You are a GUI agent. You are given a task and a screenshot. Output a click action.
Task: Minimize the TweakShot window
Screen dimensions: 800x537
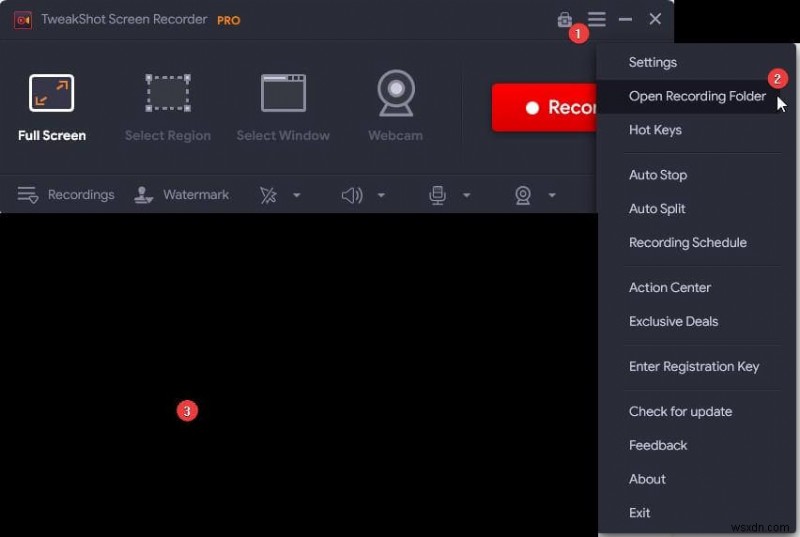coord(626,19)
